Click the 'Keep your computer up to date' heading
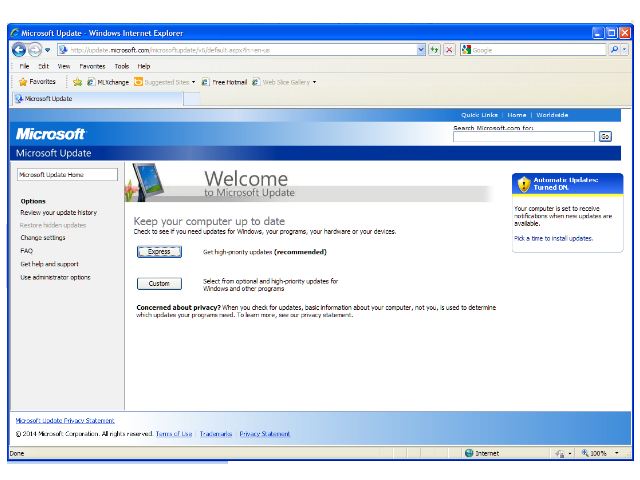 [x=209, y=221]
